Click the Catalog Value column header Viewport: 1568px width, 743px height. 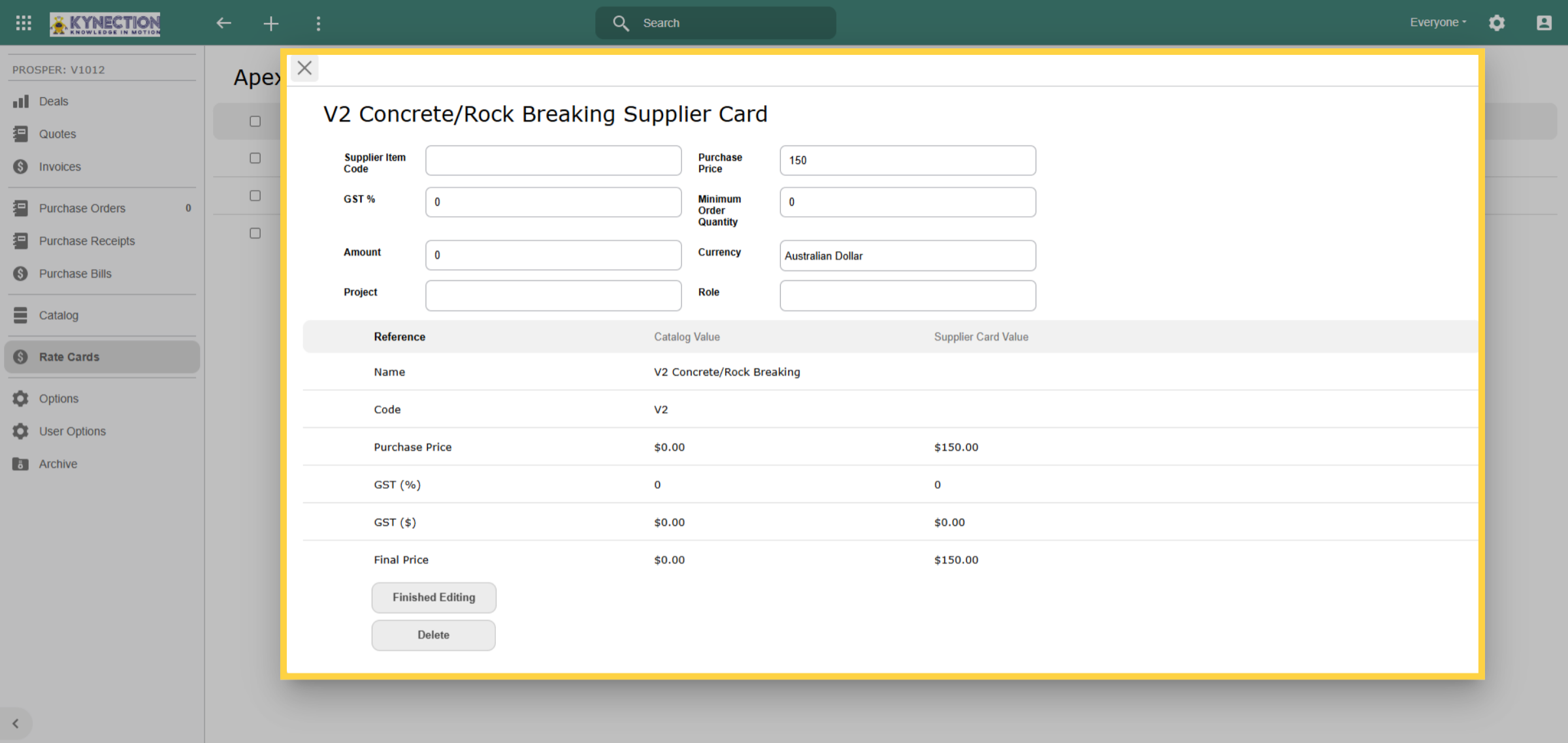click(x=687, y=337)
